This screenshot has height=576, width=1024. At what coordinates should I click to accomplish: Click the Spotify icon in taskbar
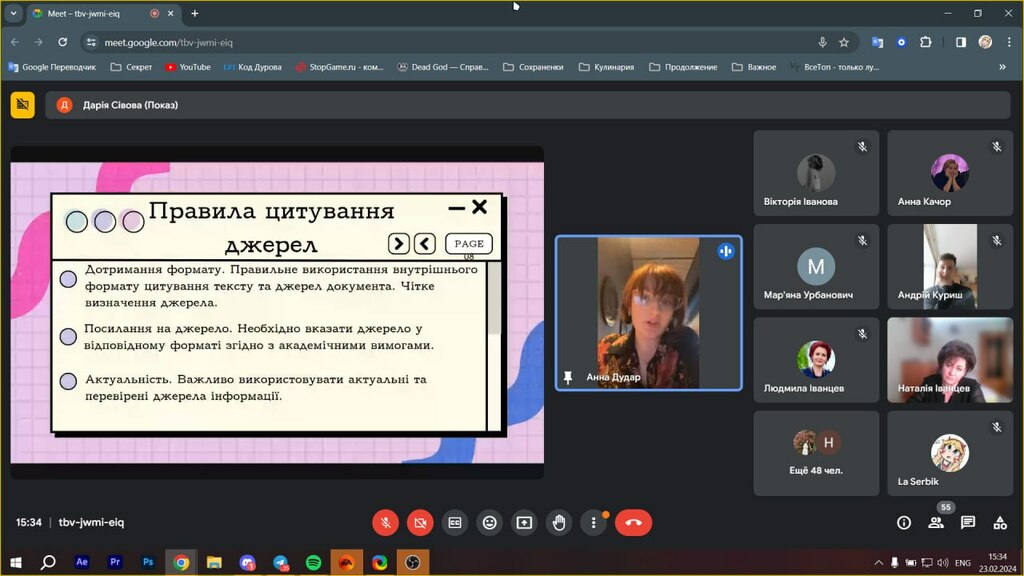[x=313, y=562]
